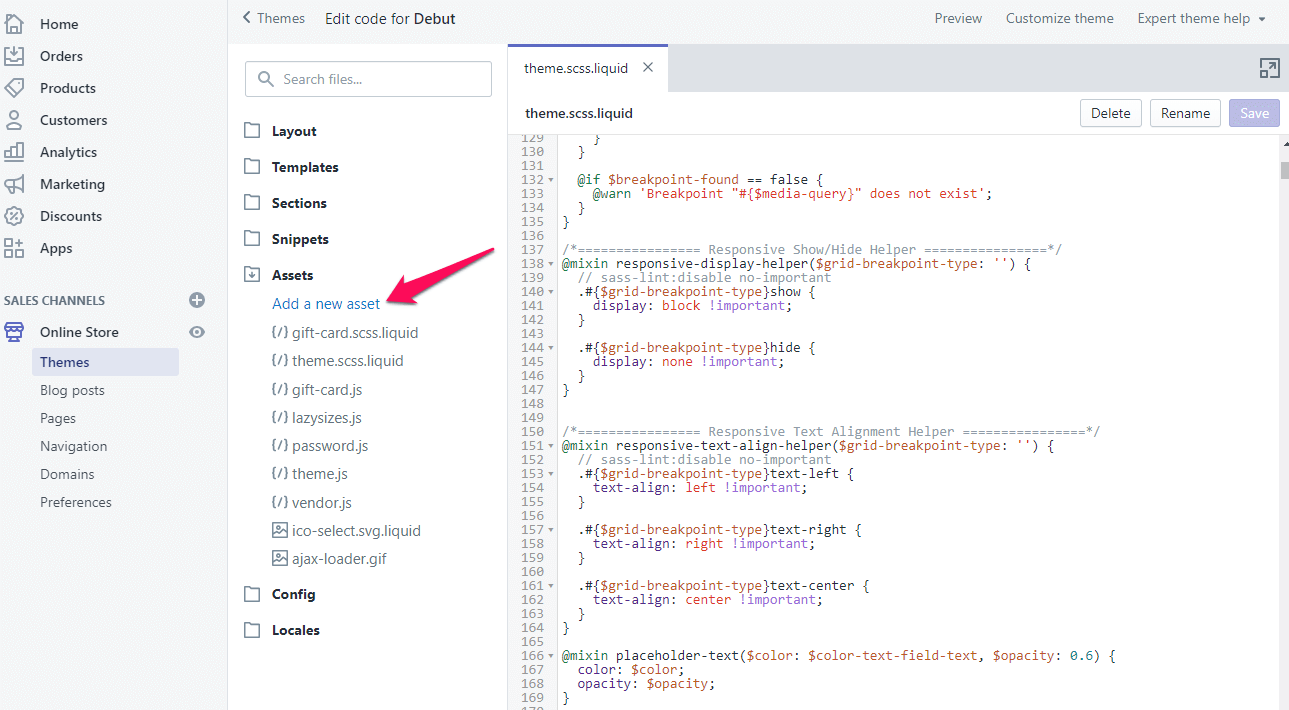View online store via eye icon
This screenshot has height=710, width=1289.
pyautogui.click(x=197, y=332)
